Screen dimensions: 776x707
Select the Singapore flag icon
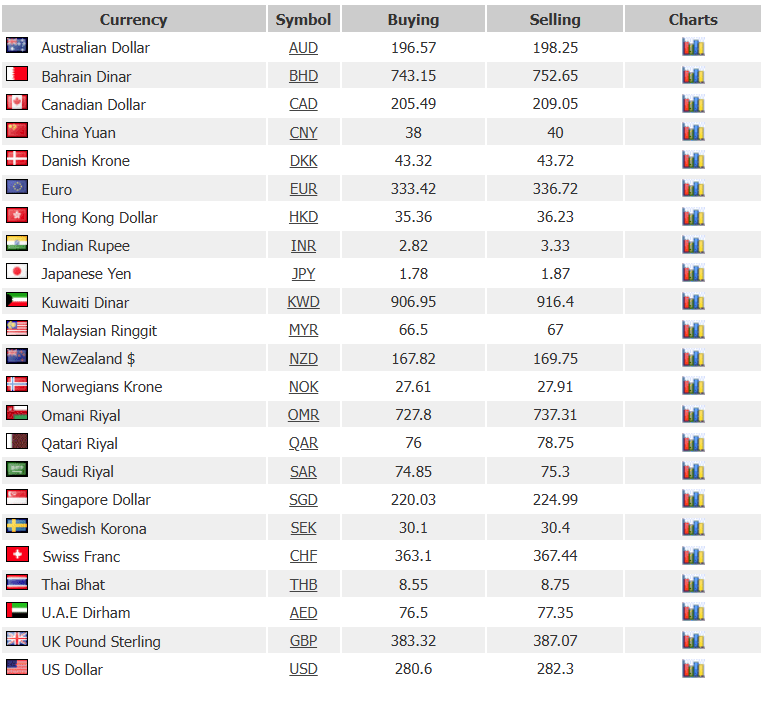[17, 497]
